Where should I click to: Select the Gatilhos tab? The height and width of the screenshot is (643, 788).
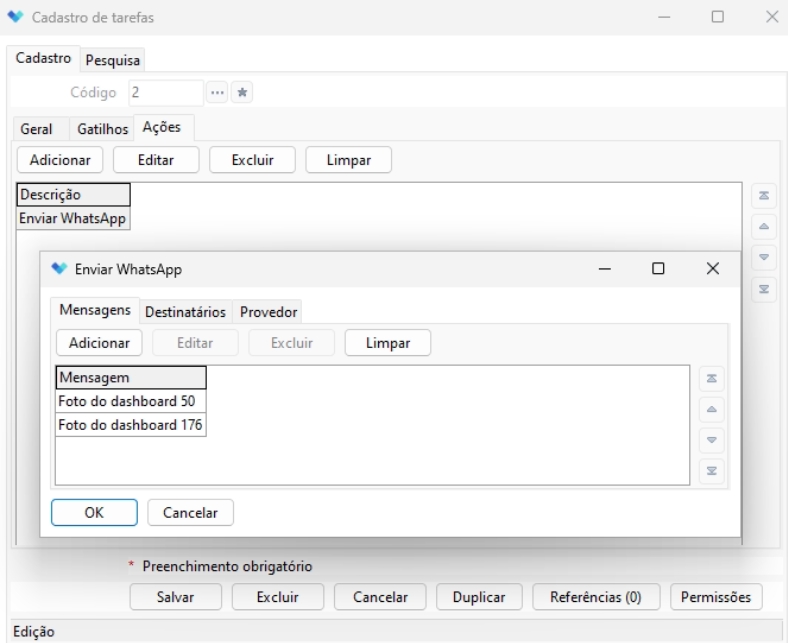pyautogui.click(x=103, y=128)
